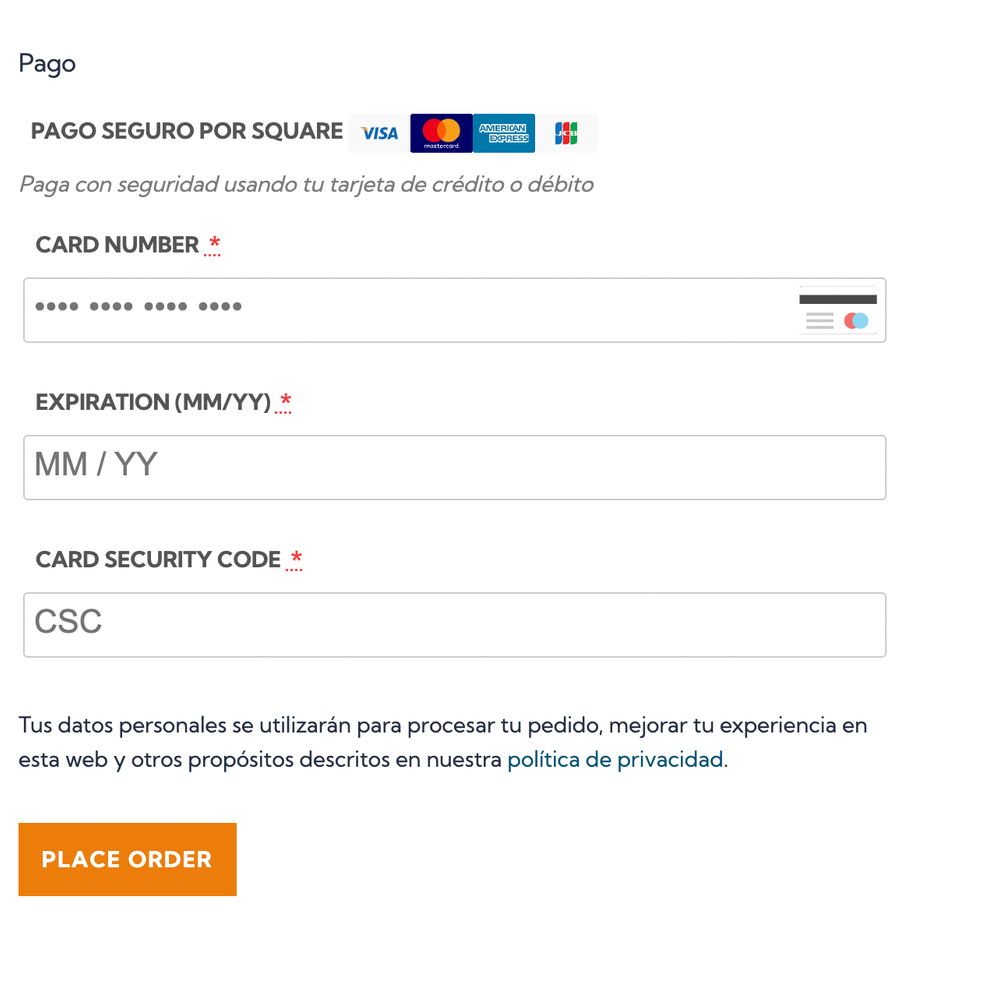Image resolution: width=997 pixels, height=999 pixels.
Task: Click the MM / YY expiration field
Action: coord(454,467)
